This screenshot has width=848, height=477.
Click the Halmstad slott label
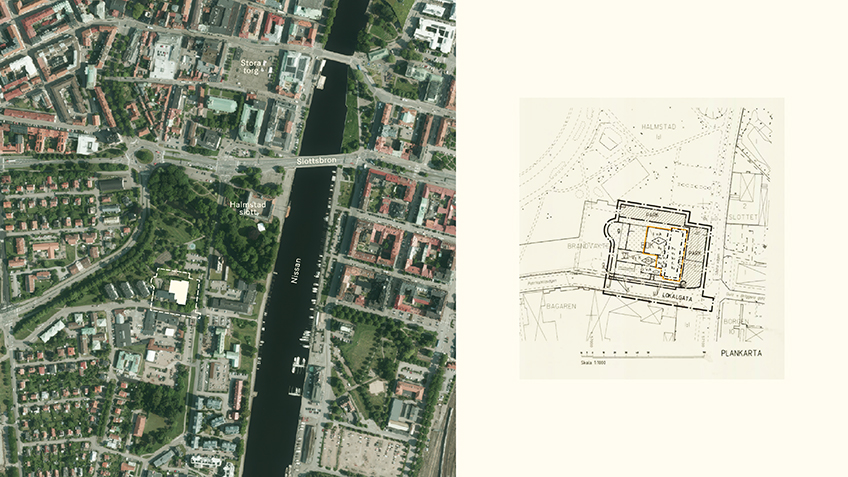coord(247,208)
